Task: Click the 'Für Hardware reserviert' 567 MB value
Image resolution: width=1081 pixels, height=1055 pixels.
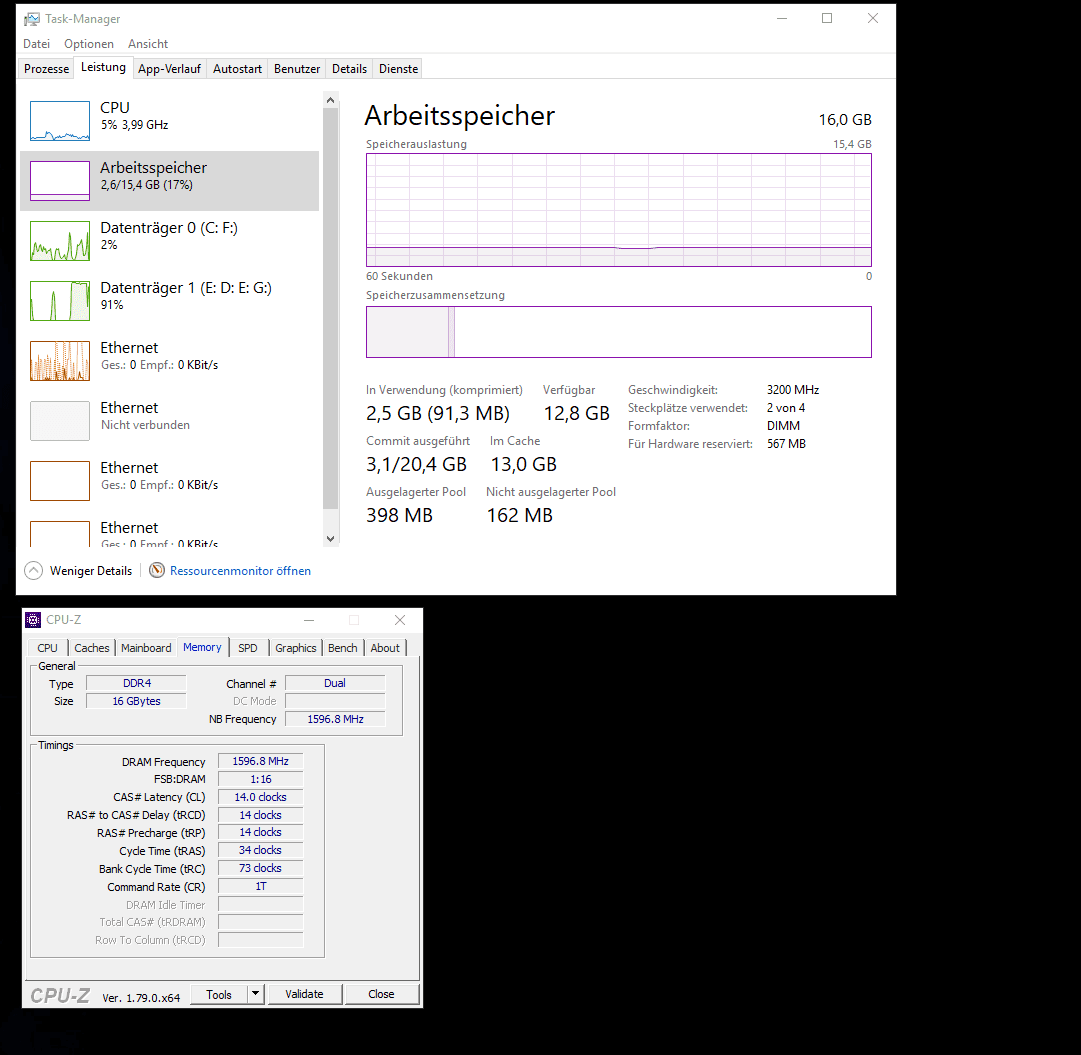Action: point(786,443)
